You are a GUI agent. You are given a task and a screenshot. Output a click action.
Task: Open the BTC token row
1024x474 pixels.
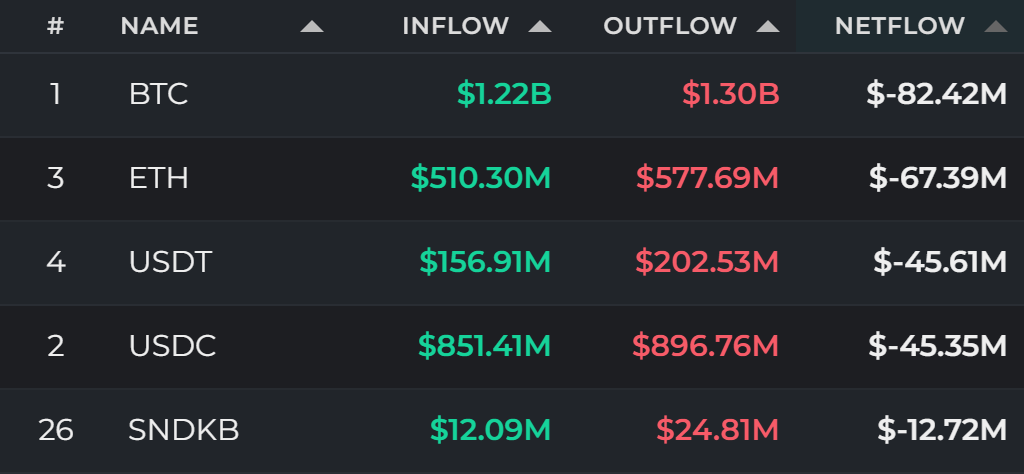(512, 95)
